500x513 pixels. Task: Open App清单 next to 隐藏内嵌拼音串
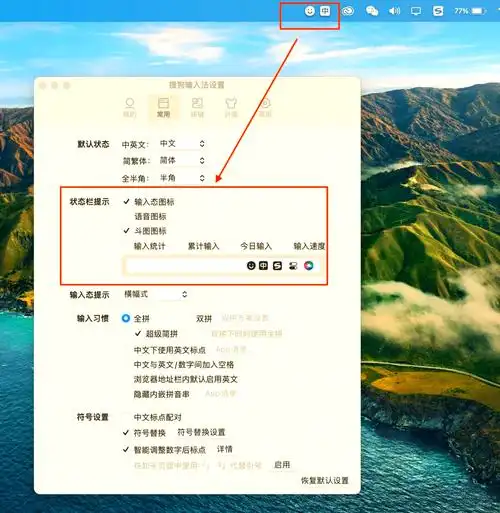coord(221,394)
